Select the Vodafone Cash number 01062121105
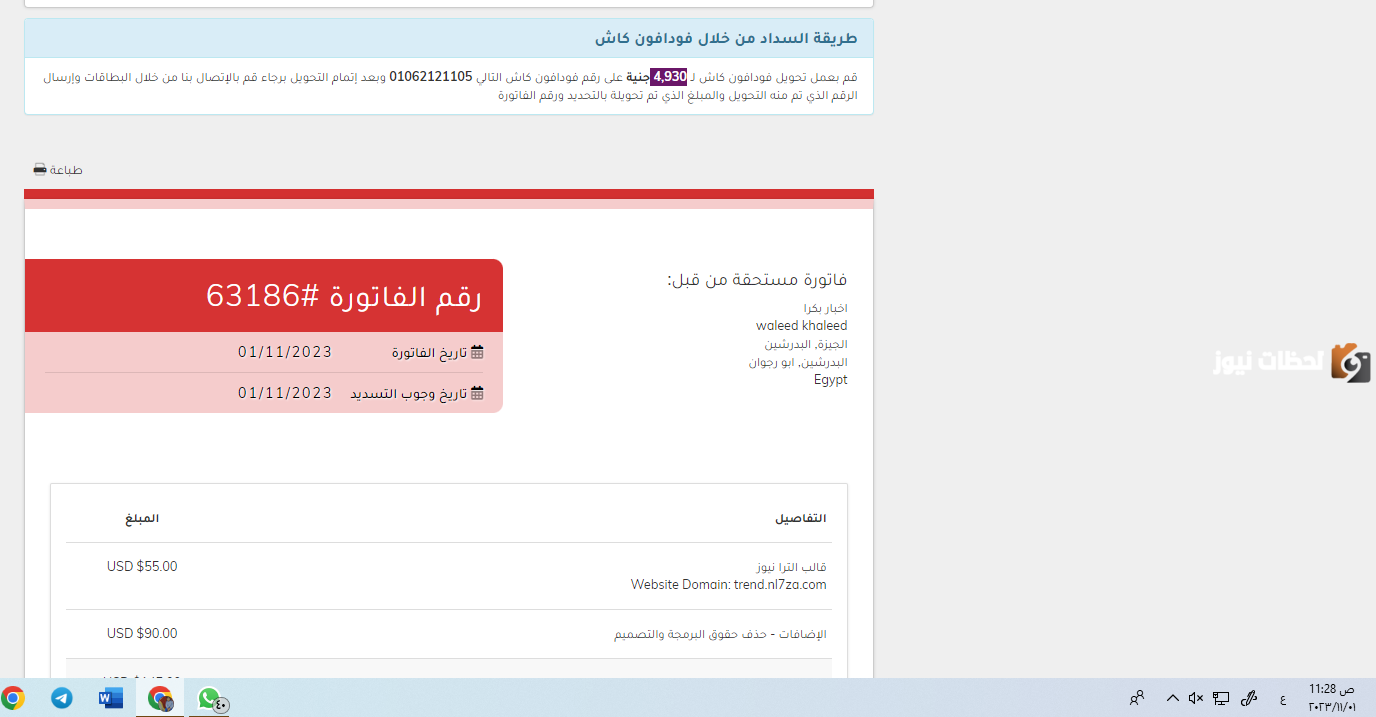 (x=431, y=77)
